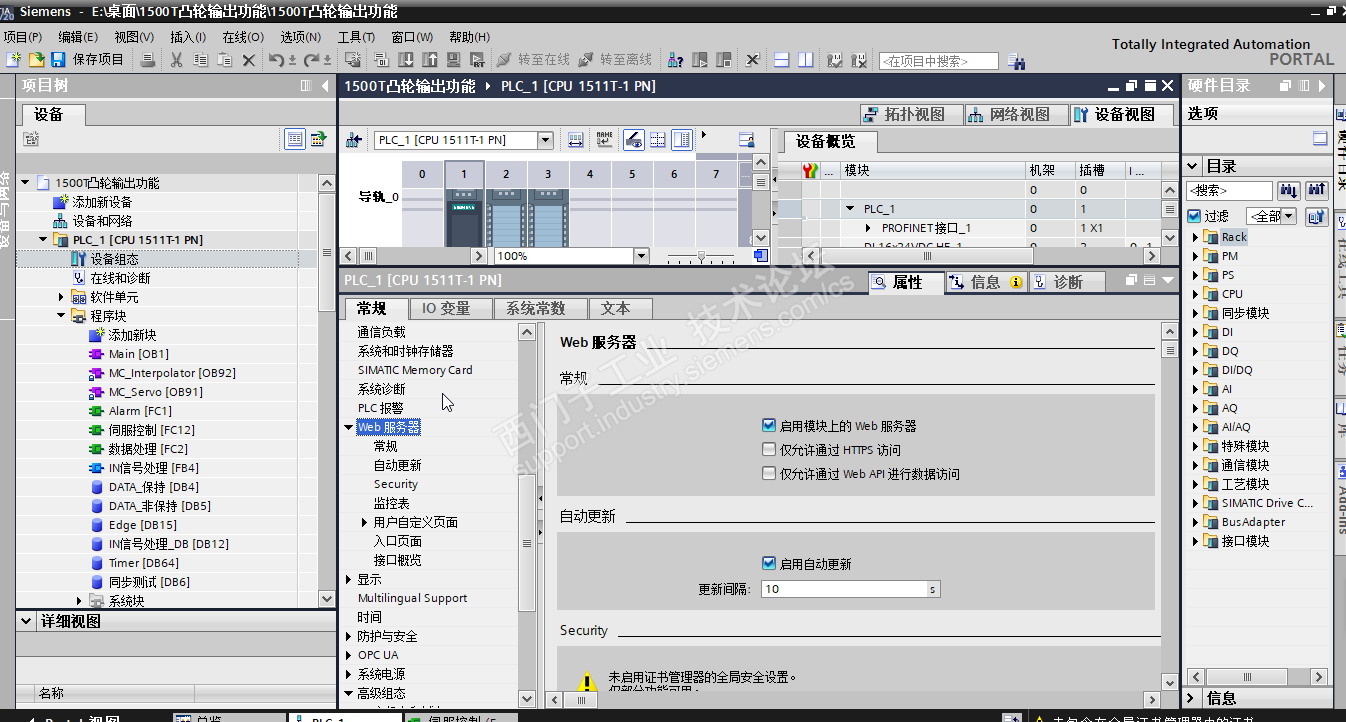Click the split editor horizontally icon
Image resolution: width=1346 pixels, height=722 pixels.
pyautogui.click(x=783, y=60)
